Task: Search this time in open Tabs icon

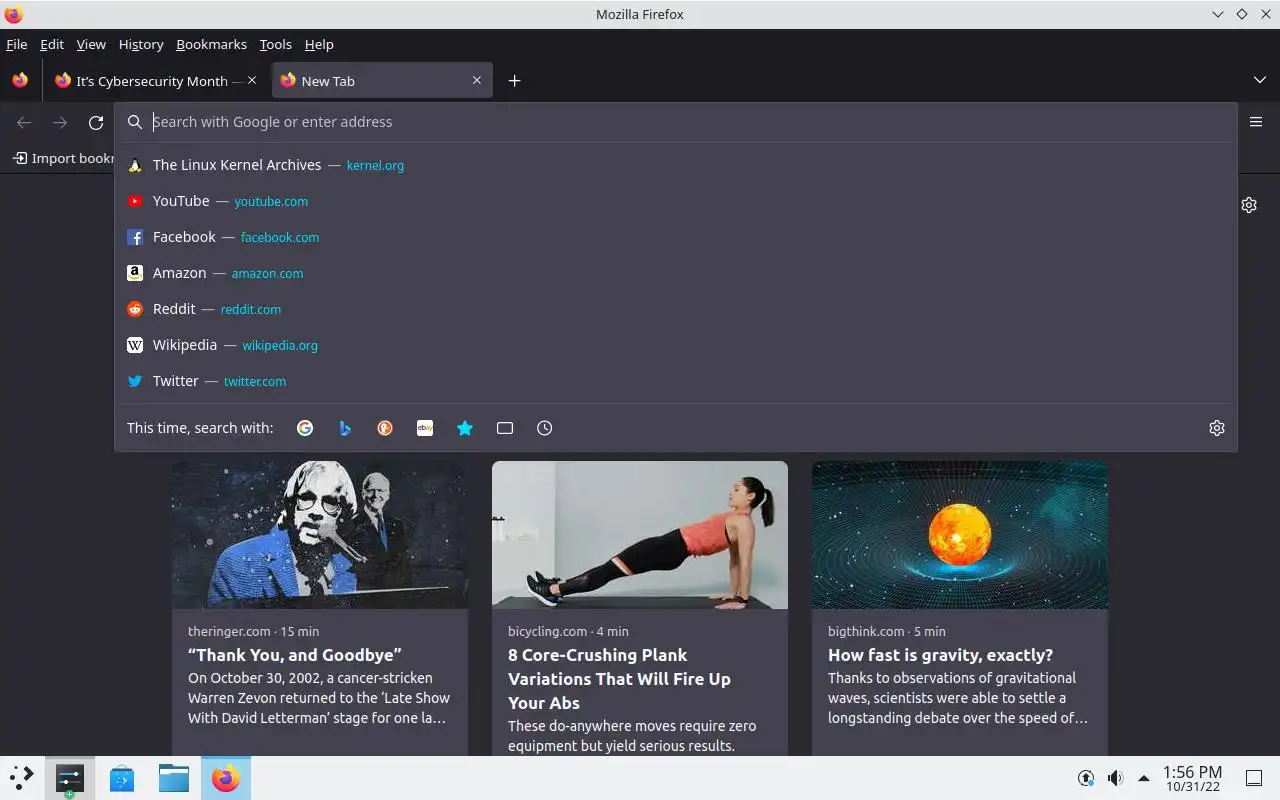Action: coord(505,428)
